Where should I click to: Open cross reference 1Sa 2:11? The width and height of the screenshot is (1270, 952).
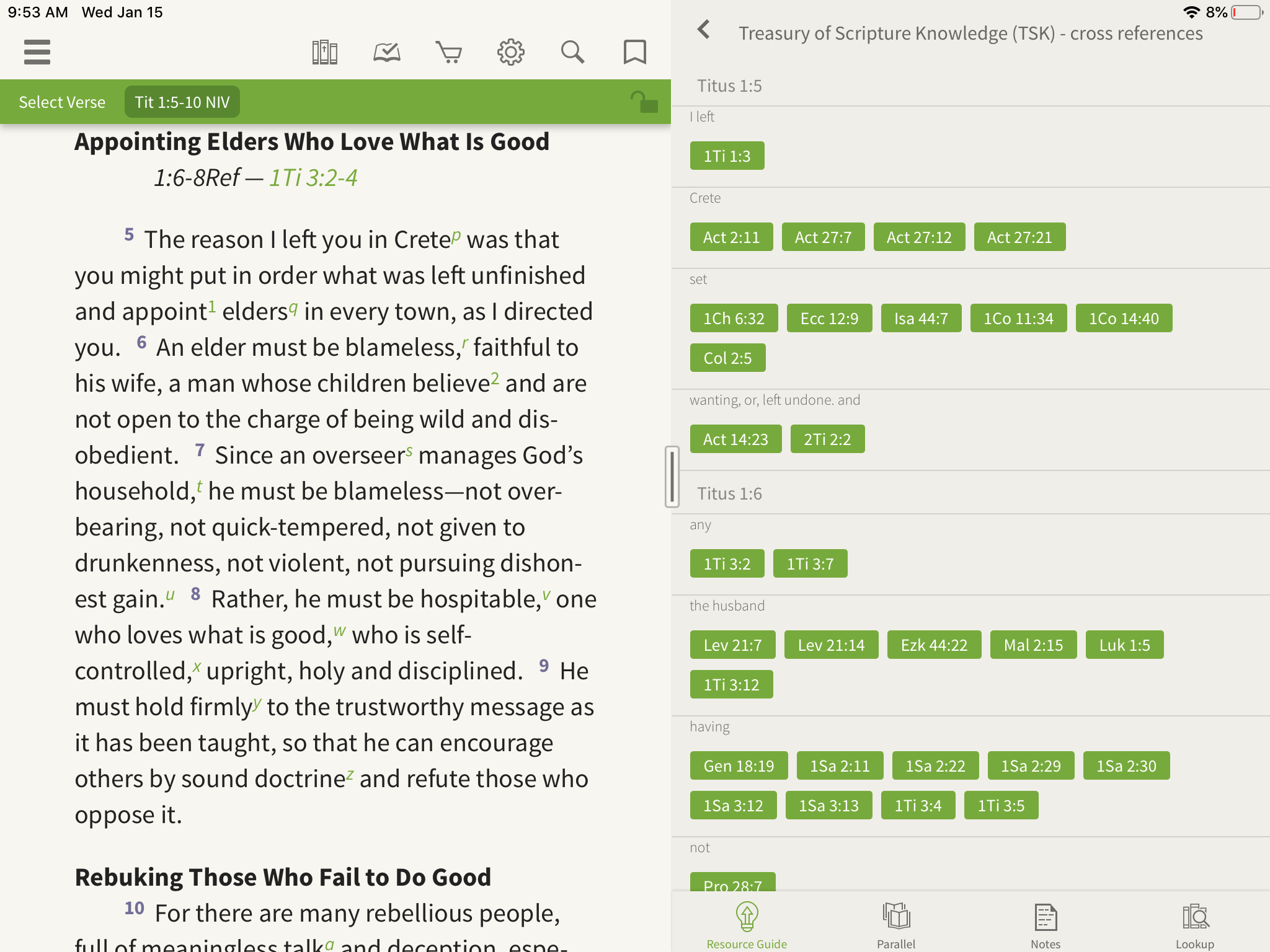coord(840,765)
